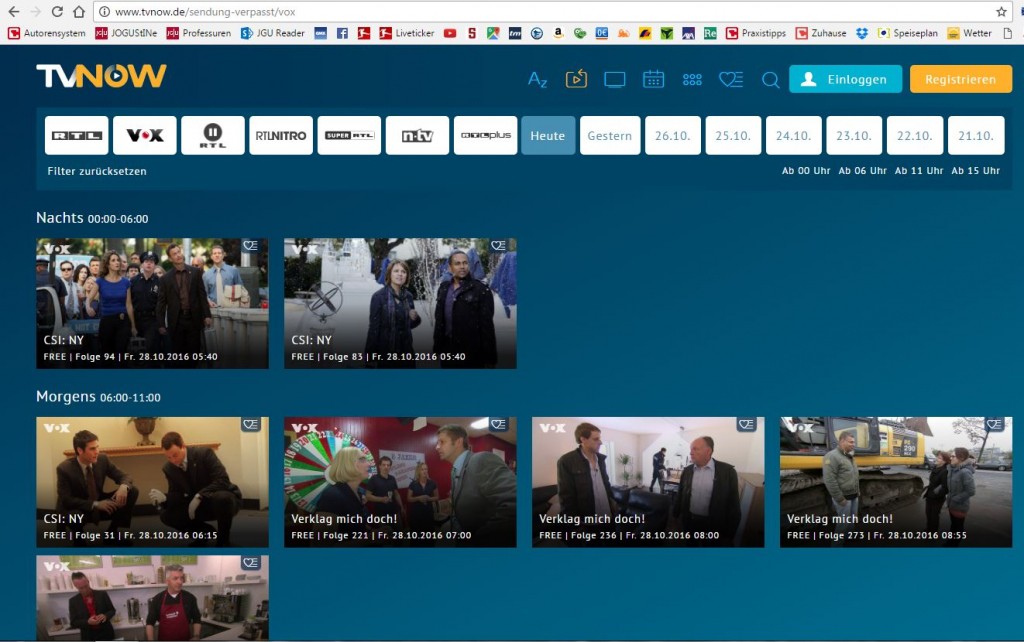This screenshot has height=642, width=1024.
Task: Click the TVNOW logo
Action: tap(101, 77)
